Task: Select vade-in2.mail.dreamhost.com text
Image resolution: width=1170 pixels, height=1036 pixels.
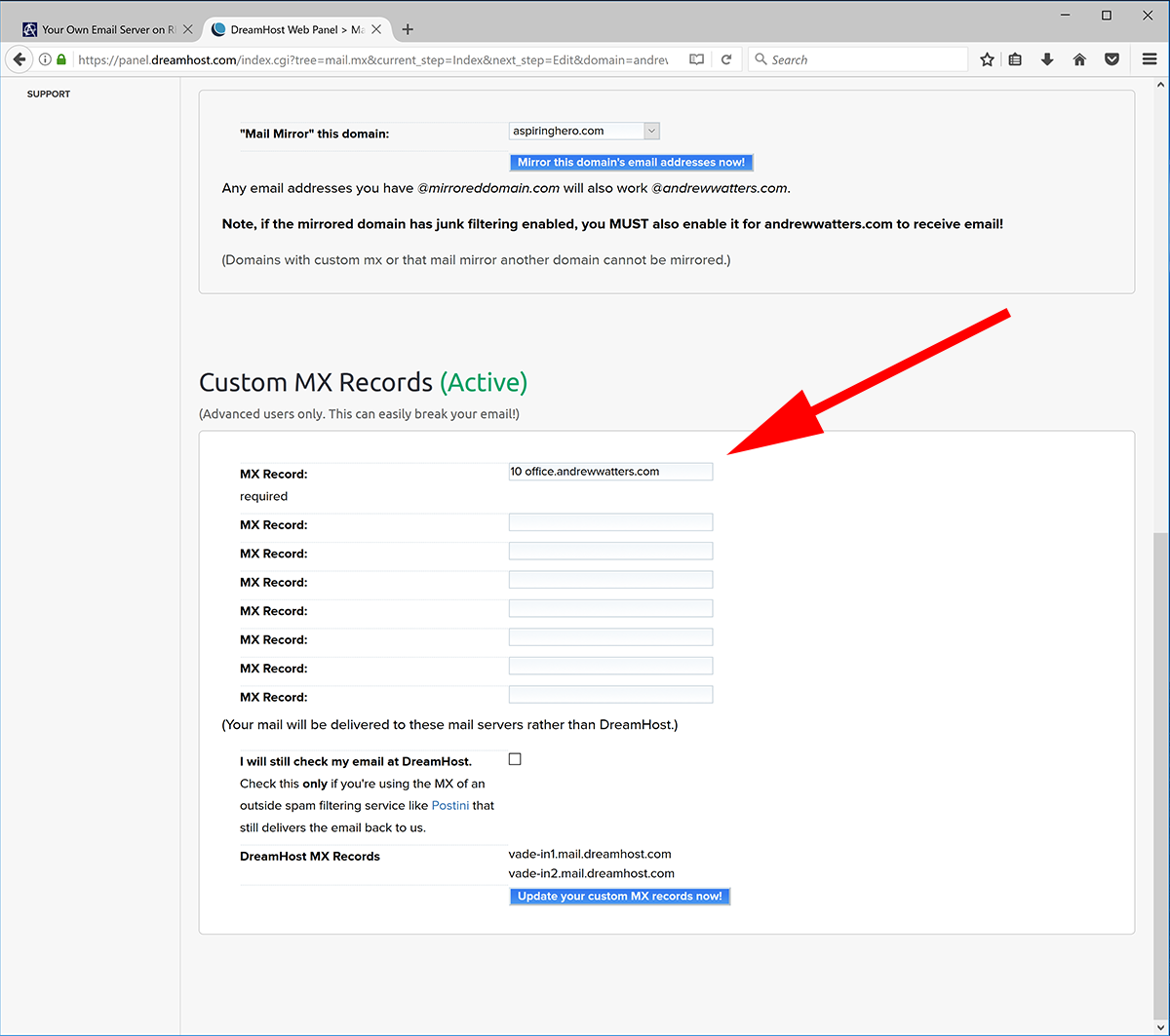Action: (592, 874)
